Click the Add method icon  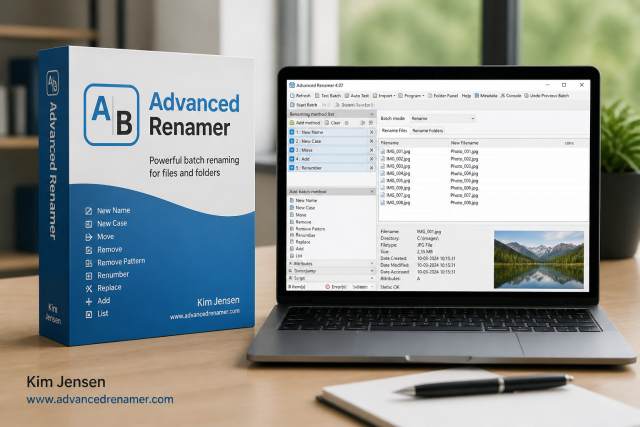point(292,122)
